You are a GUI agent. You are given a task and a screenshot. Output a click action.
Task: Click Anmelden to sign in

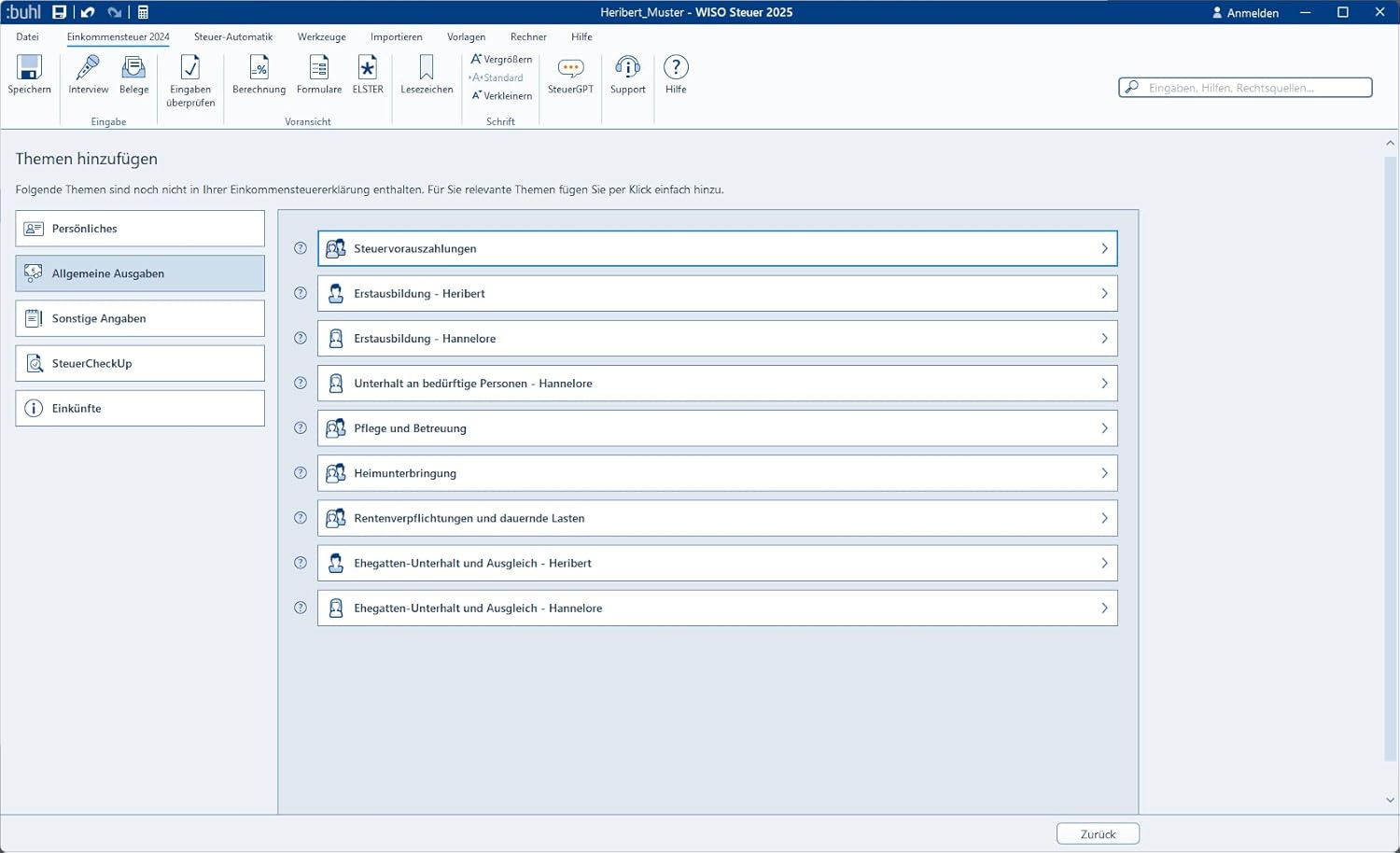tap(1245, 12)
